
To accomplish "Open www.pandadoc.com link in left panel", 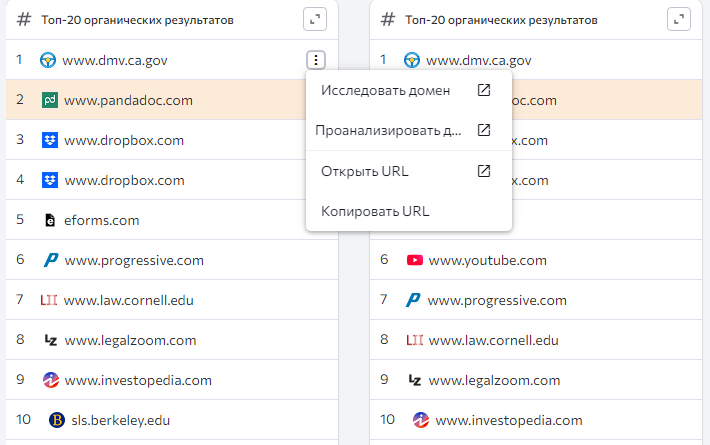I will coord(129,100).
